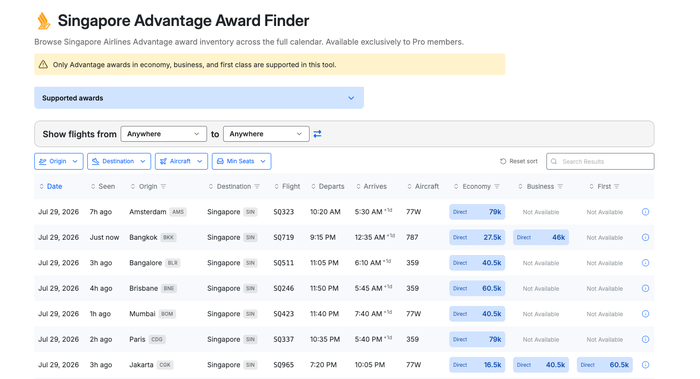Click arrival time 10:05 PM for Jakarta
The image size is (700, 379).
370,365
